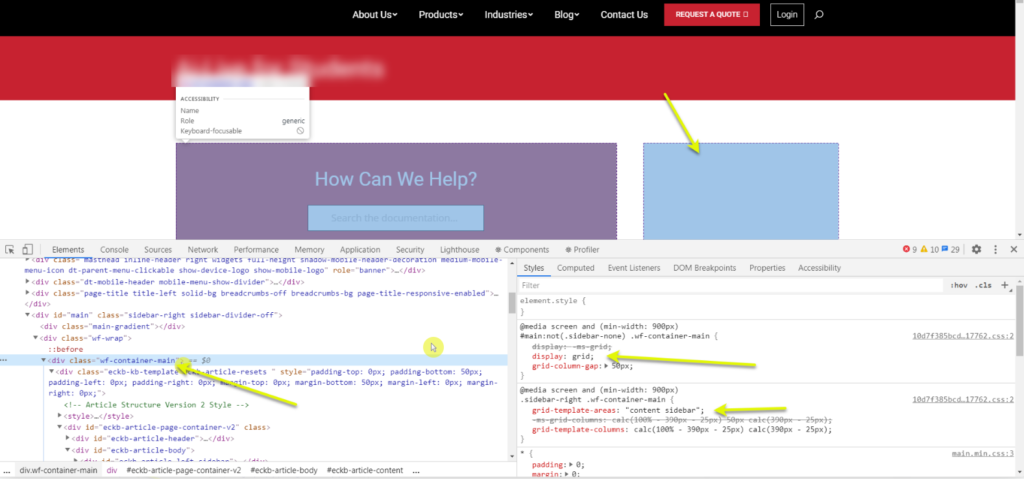Screen dimensions: 1024x479
Task: Open the Products dropdown menu
Action: [x=441, y=15]
